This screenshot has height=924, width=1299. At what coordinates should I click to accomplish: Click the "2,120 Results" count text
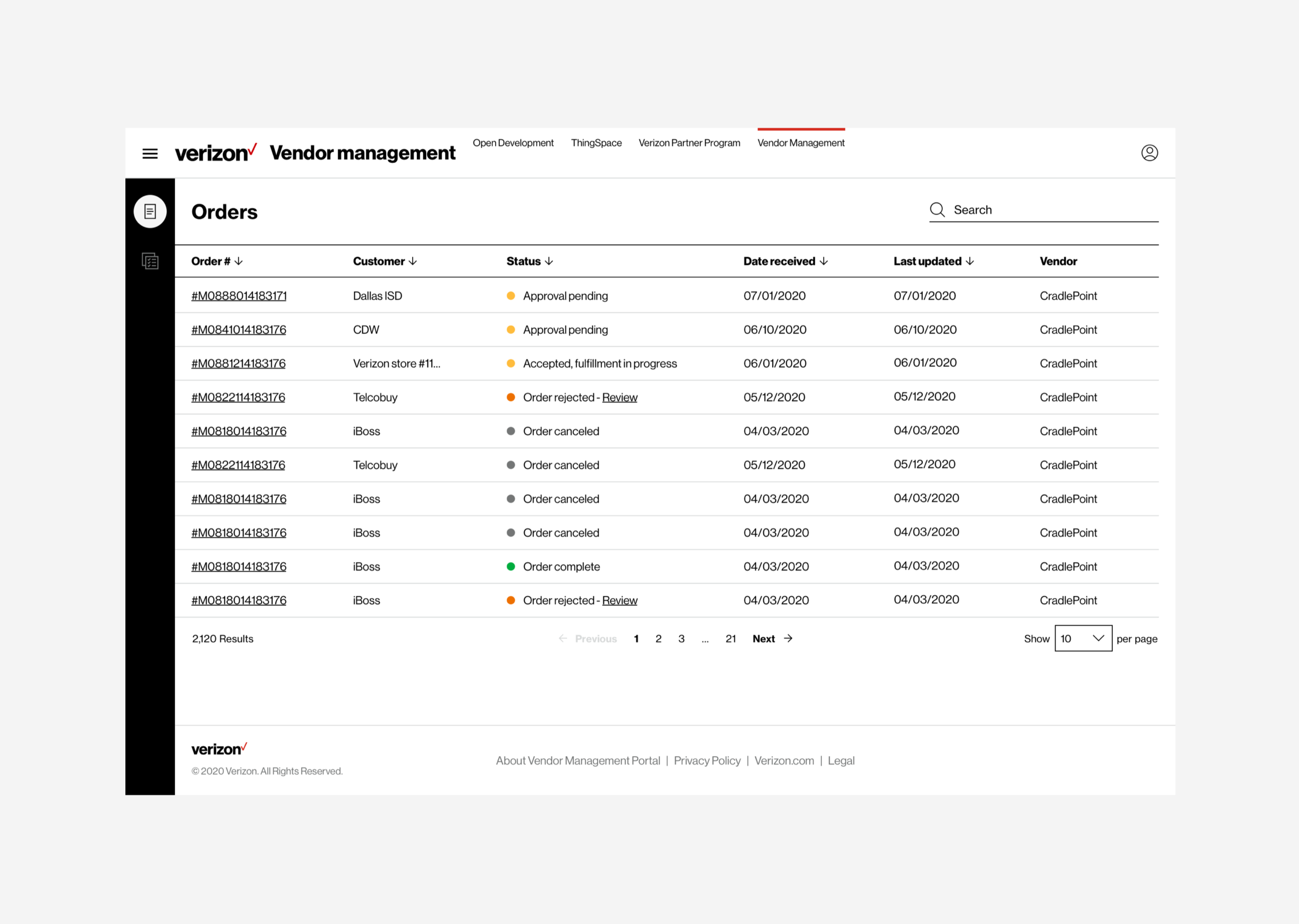(223, 638)
